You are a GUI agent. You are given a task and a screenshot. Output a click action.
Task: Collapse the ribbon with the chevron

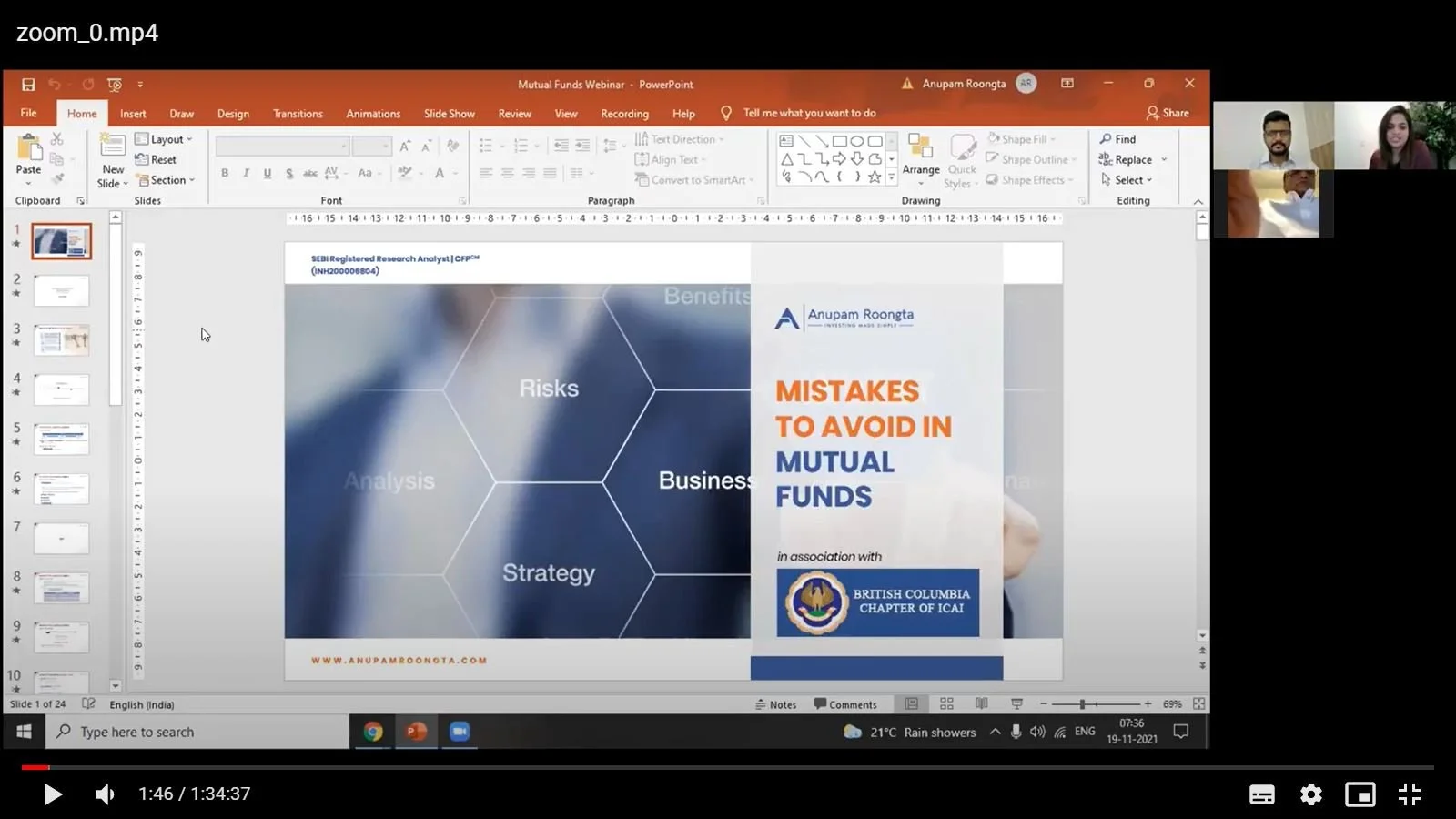point(1198,201)
